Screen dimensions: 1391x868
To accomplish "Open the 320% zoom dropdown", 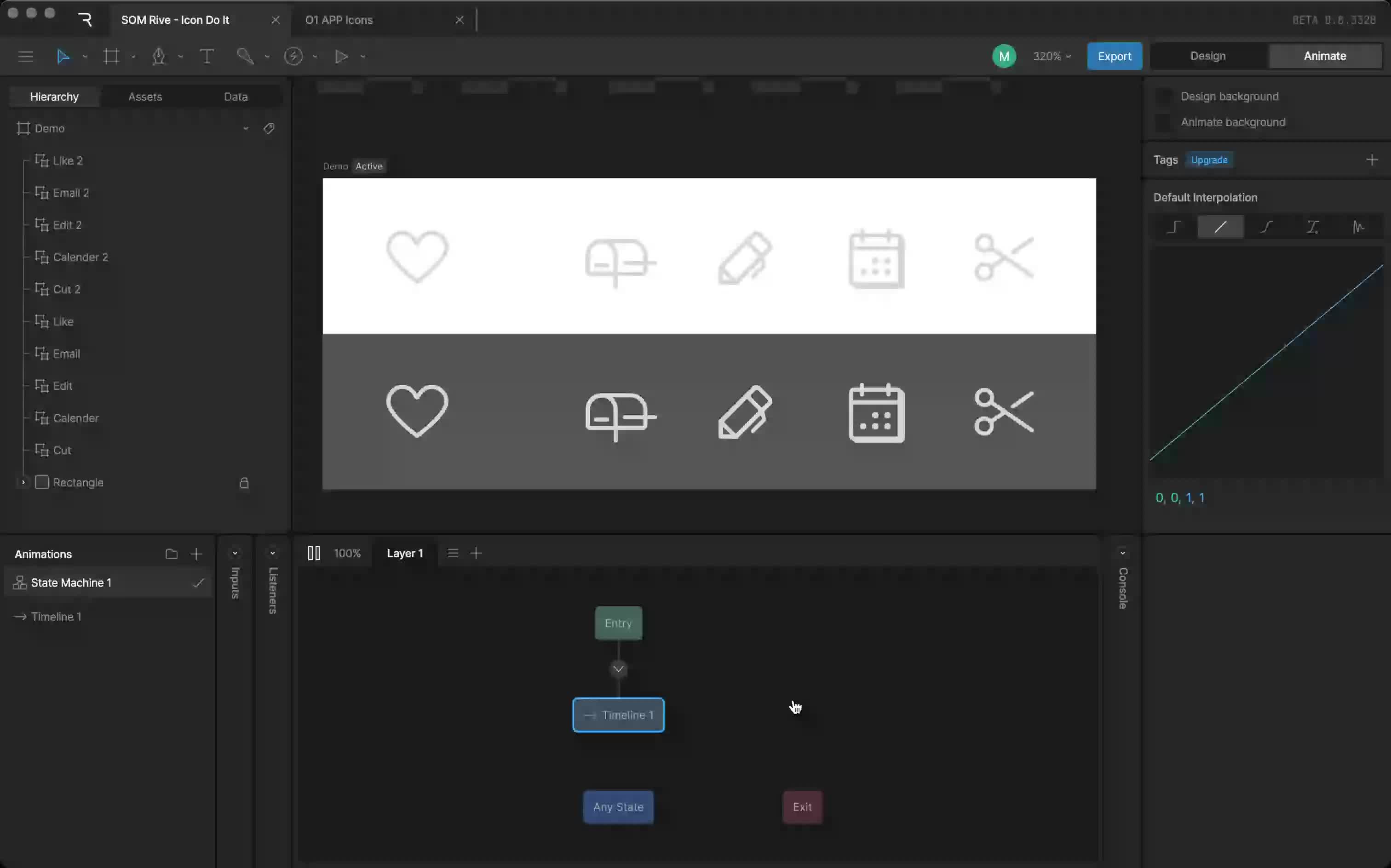I will click(x=1052, y=56).
